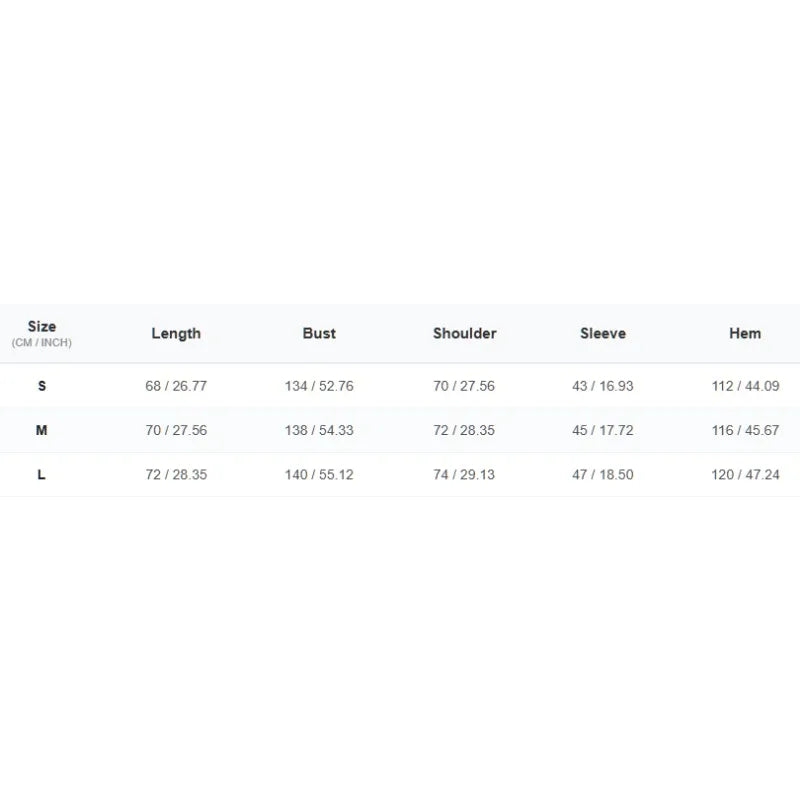Select the S size row label
The image size is (800, 800).
[x=42, y=386]
